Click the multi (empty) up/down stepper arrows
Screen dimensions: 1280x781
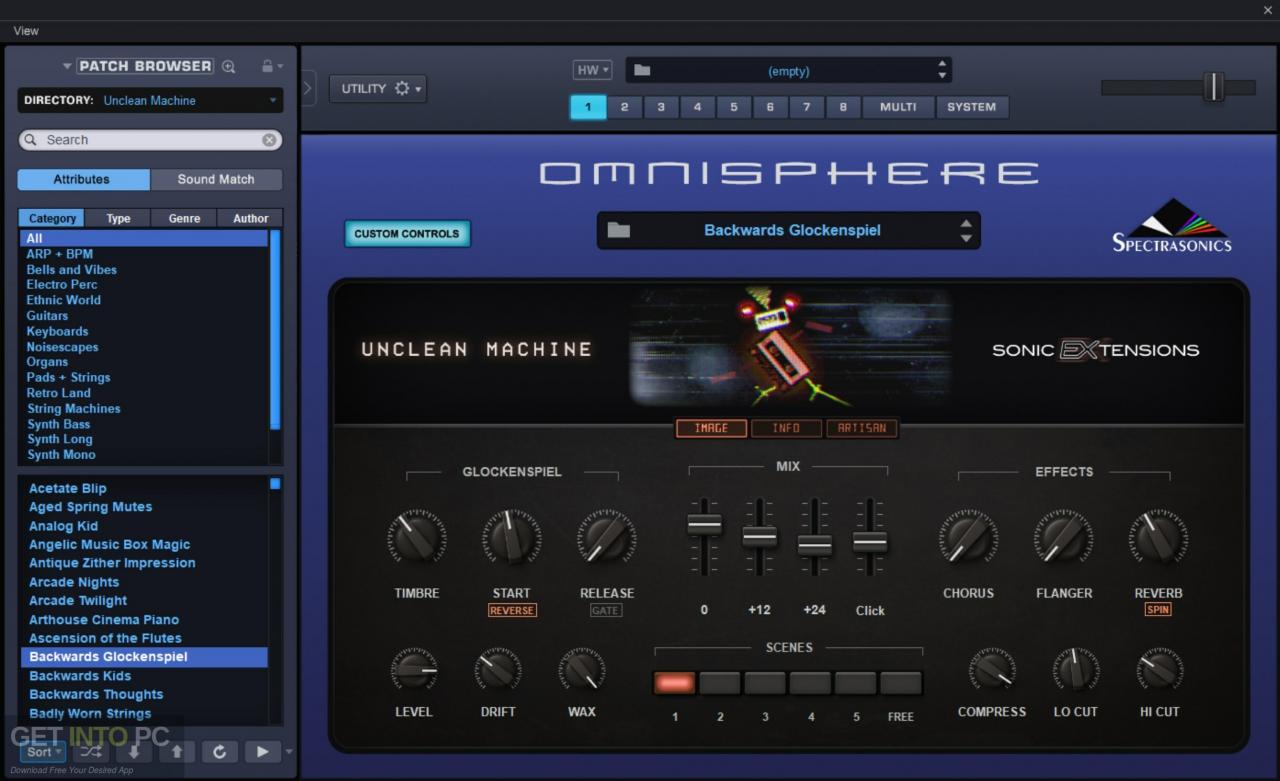[x=941, y=70]
